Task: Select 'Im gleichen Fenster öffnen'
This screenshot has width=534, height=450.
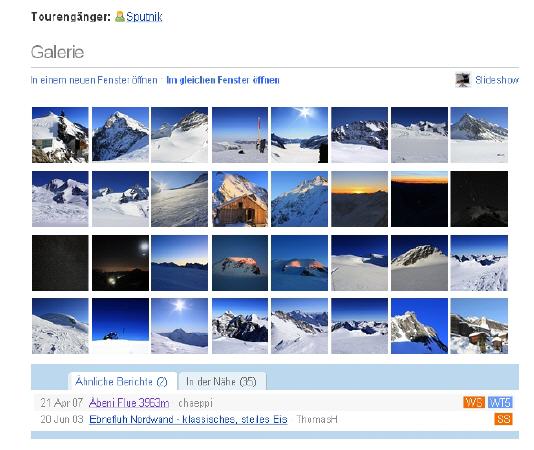Action: (x=223, y=80)
